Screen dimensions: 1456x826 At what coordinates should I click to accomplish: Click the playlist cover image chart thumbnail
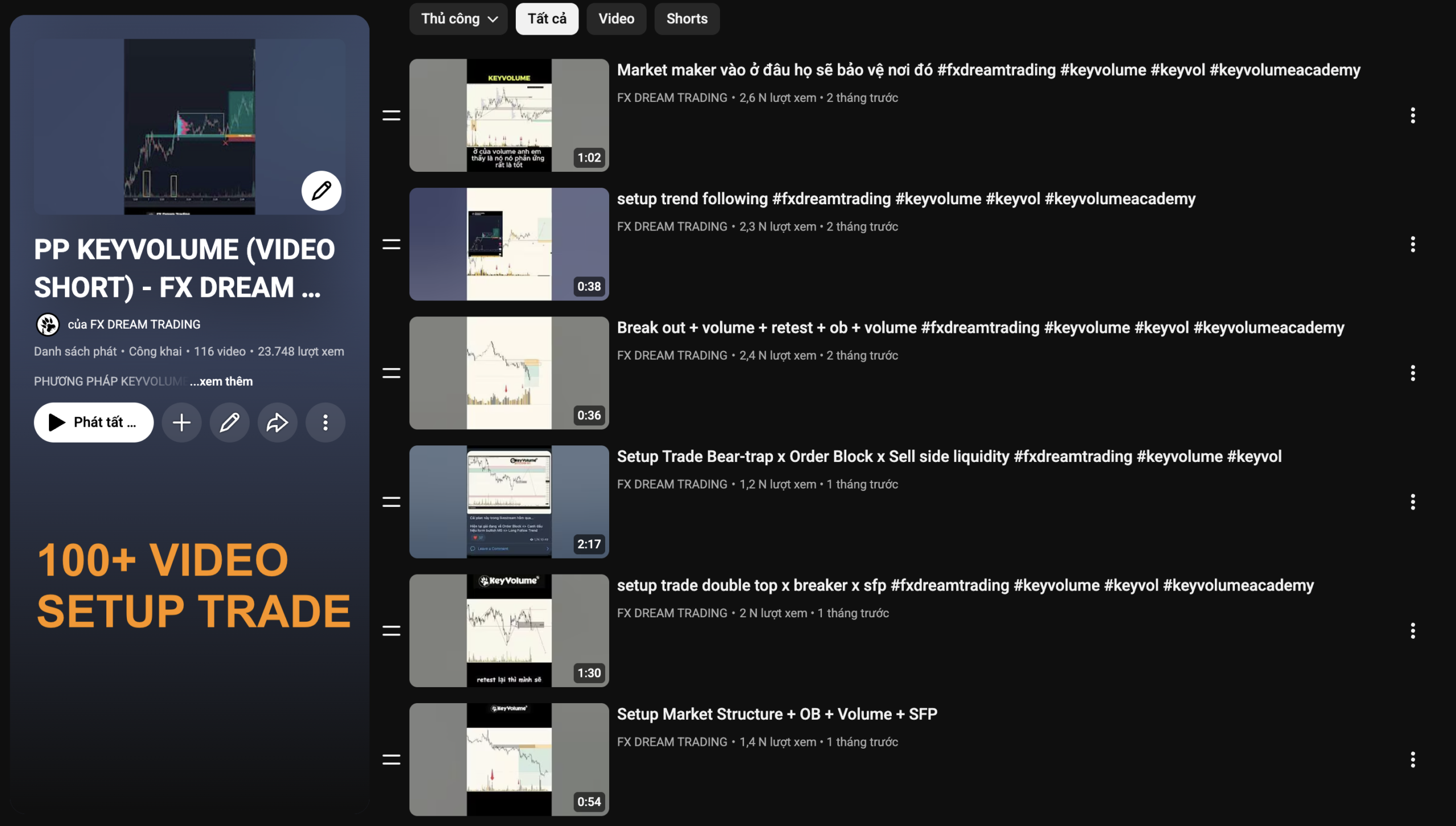click(189, 126)
